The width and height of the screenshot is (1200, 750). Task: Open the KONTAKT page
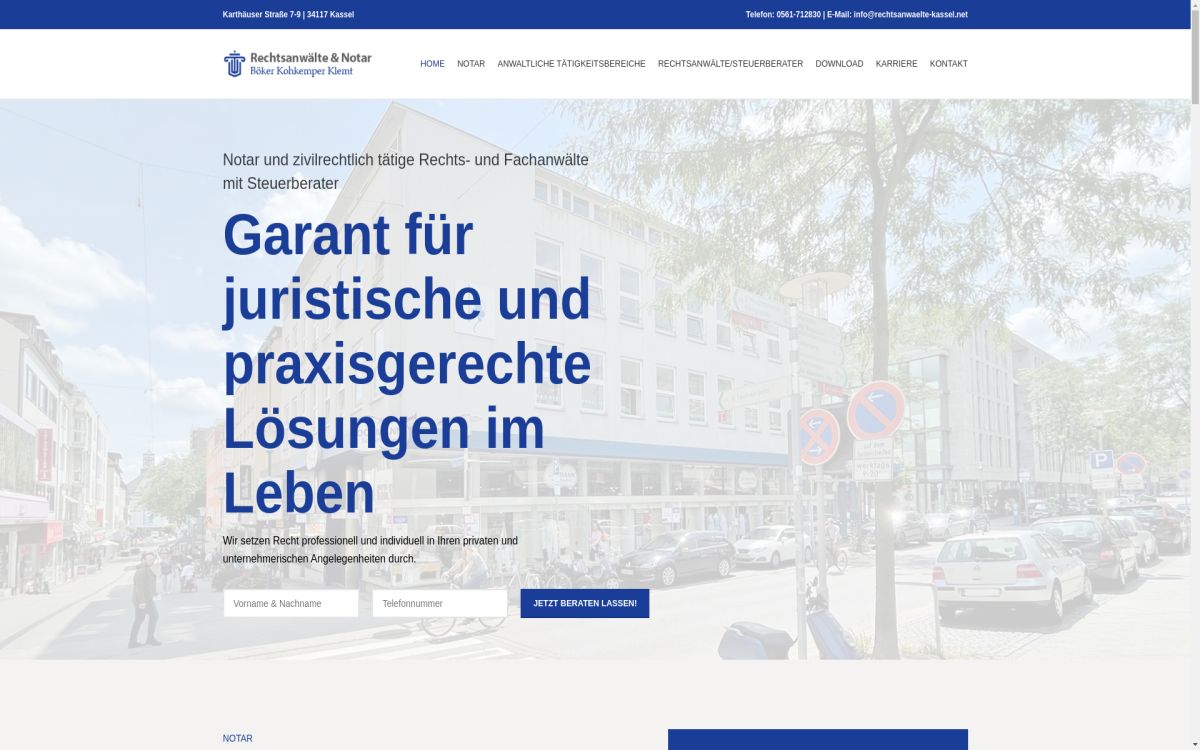point(949,63)
